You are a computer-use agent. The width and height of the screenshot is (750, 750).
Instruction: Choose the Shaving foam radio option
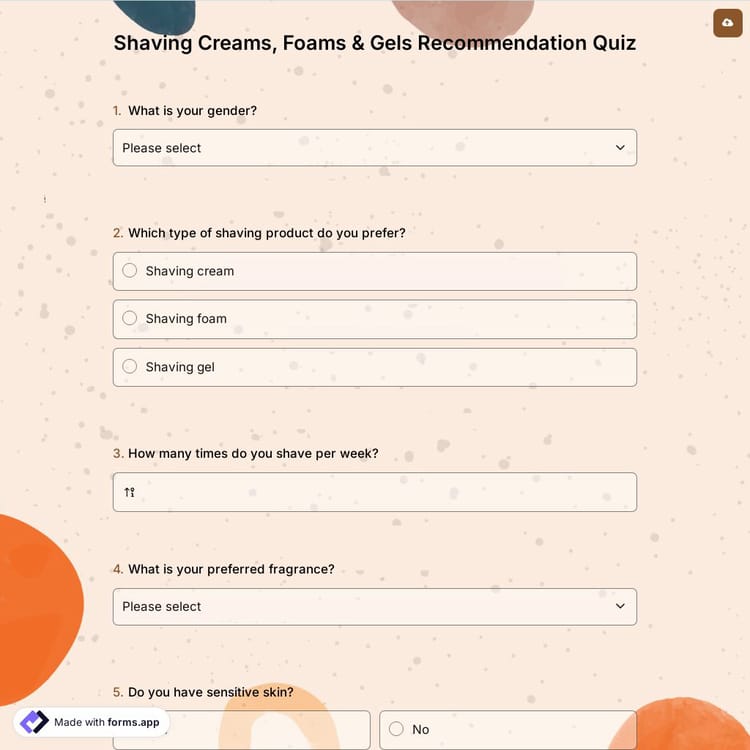click(x=130, y=319)
